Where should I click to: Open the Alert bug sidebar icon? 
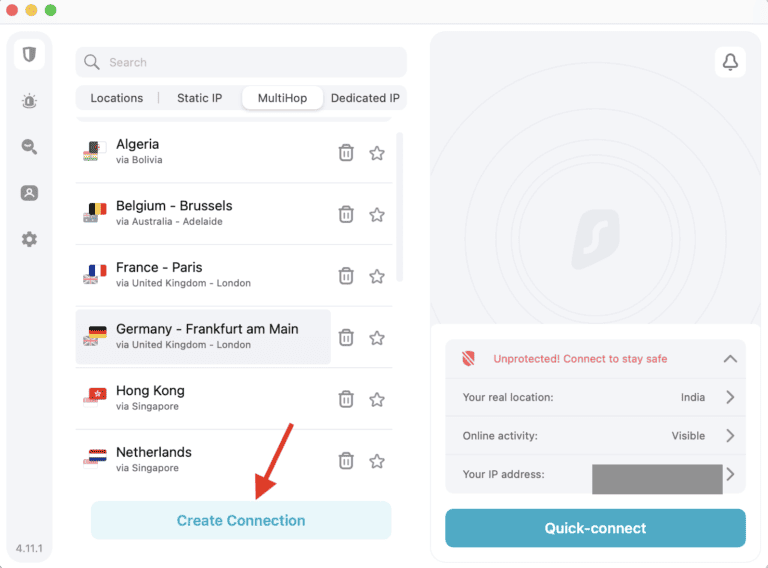pos(29,101)
